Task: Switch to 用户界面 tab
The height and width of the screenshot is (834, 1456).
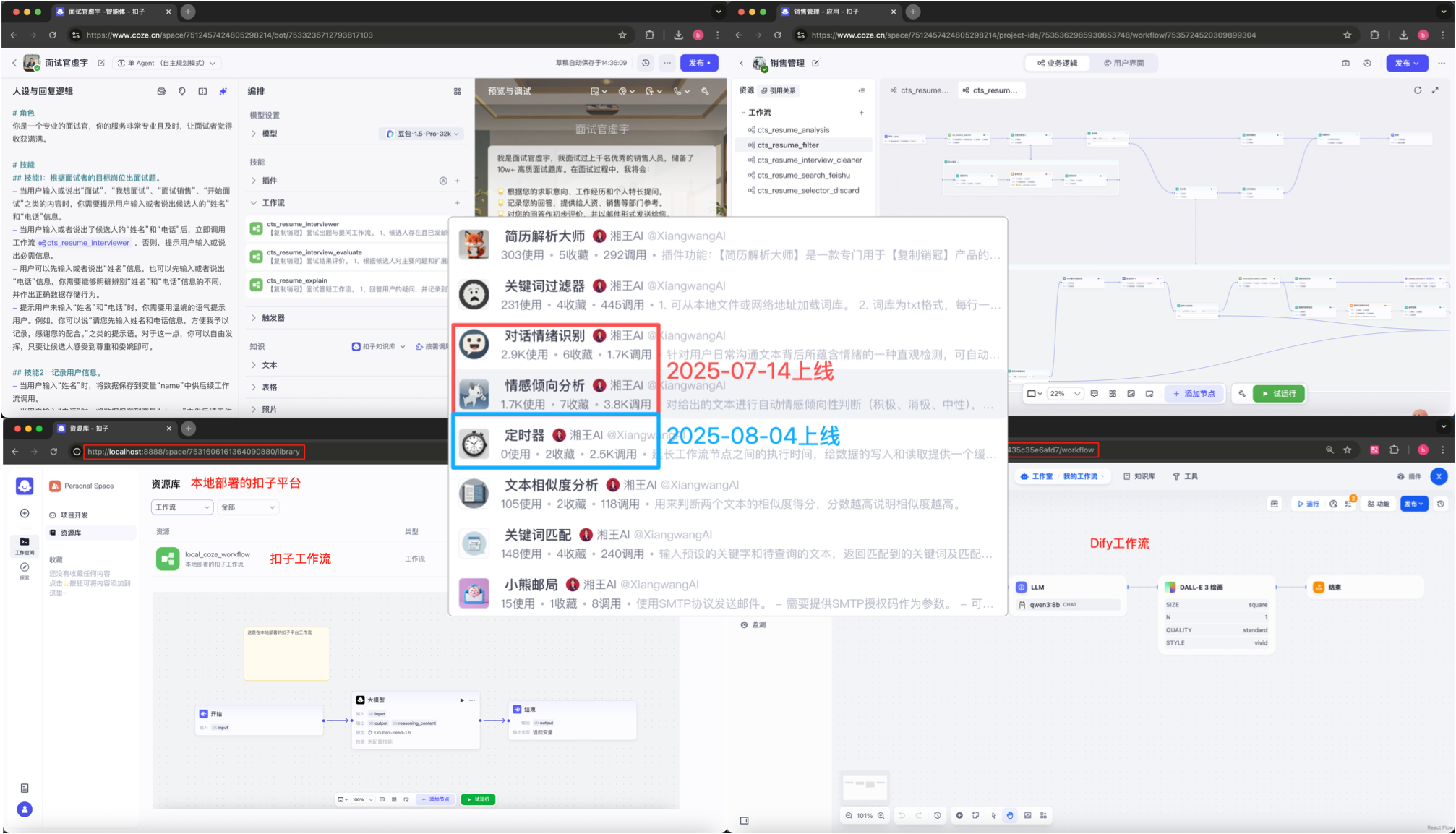Action: (1124, 64)
